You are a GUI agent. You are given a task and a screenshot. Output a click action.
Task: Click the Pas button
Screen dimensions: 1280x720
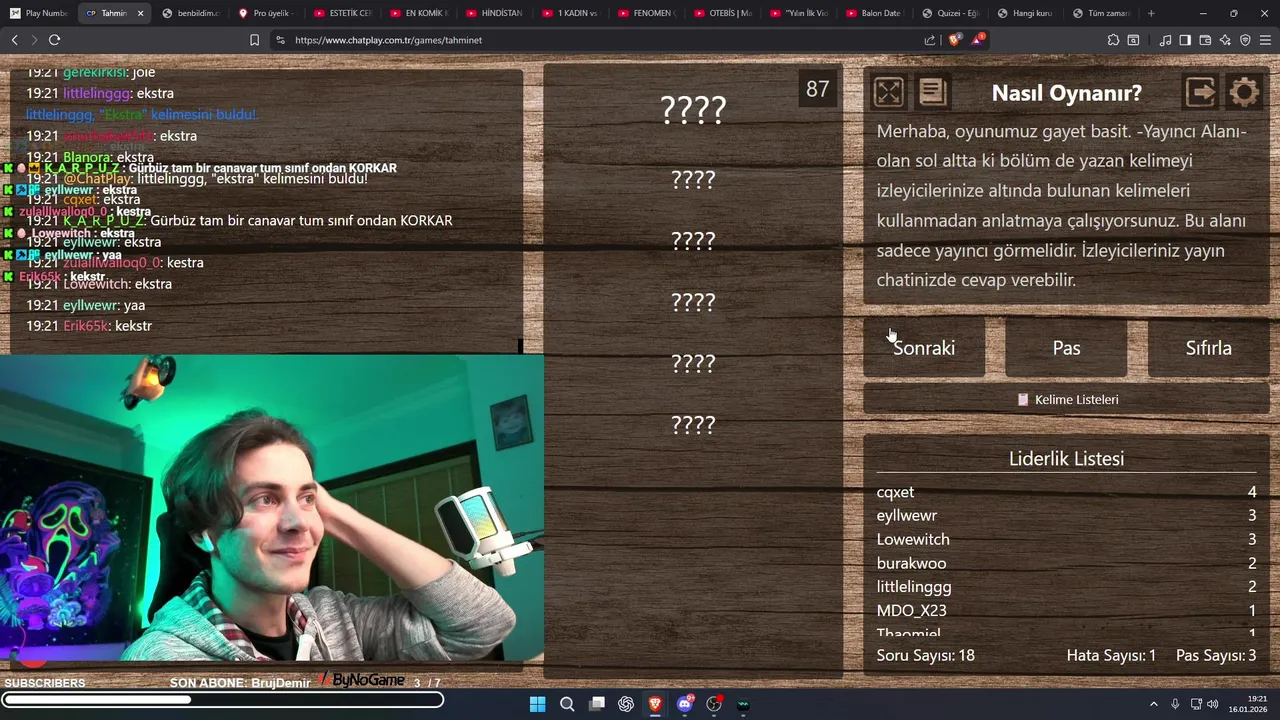1066,348
